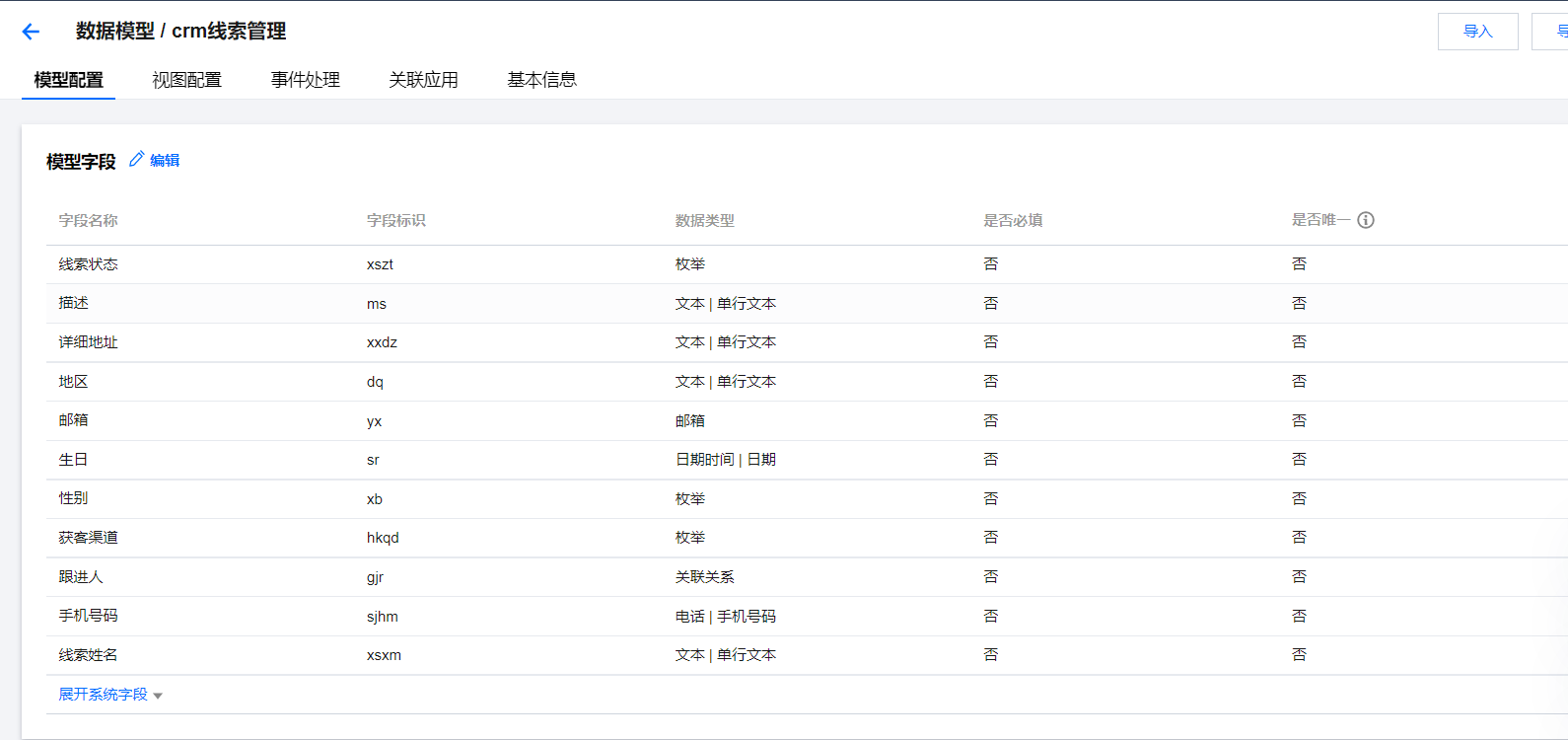Click the 数据类型 column header
Screen dimensions: 1568x740
[705, 220]
